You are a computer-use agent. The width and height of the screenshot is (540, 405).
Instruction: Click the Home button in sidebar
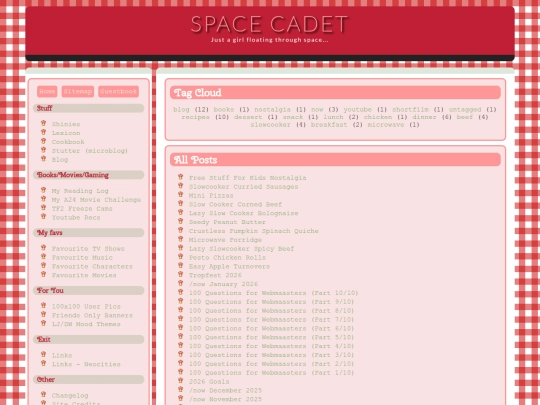47,91
